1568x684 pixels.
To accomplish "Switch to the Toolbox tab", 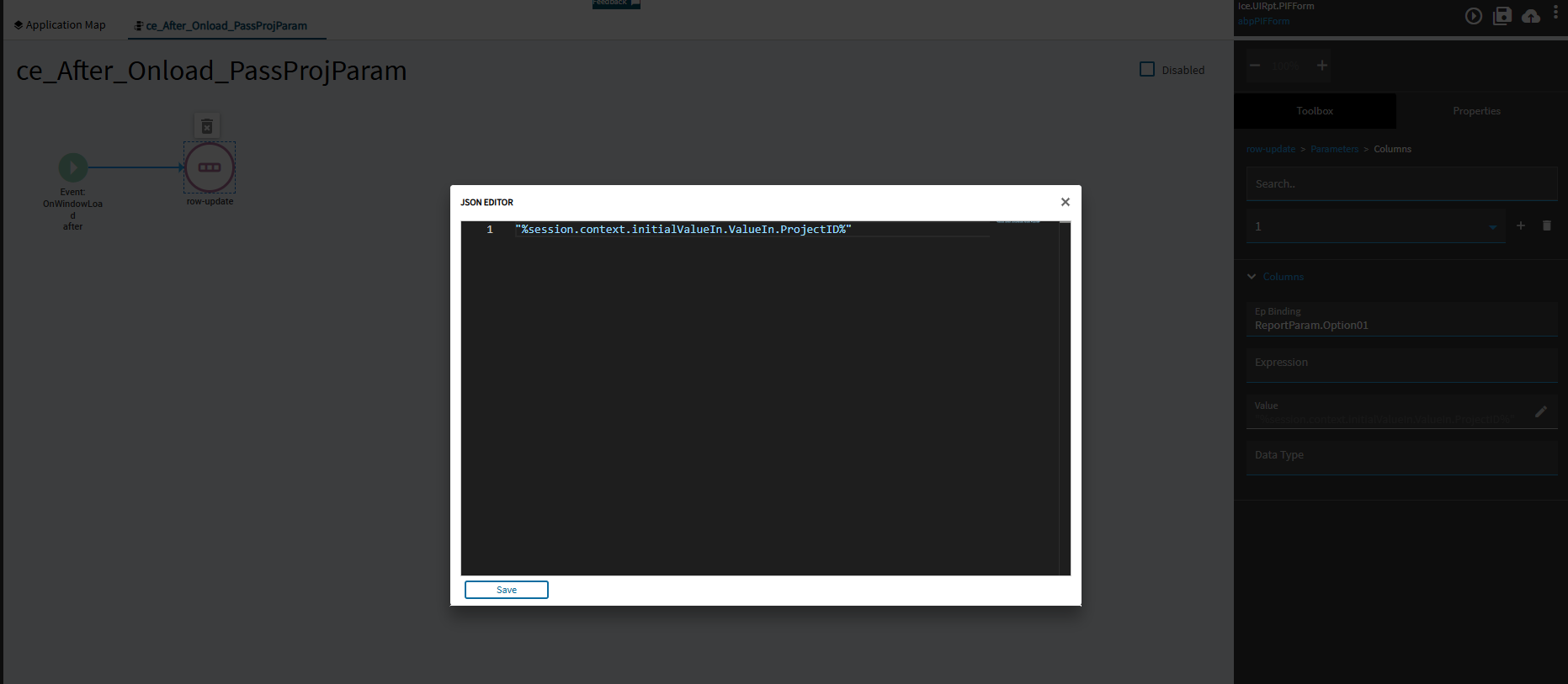I will (x=1315, y=111).
